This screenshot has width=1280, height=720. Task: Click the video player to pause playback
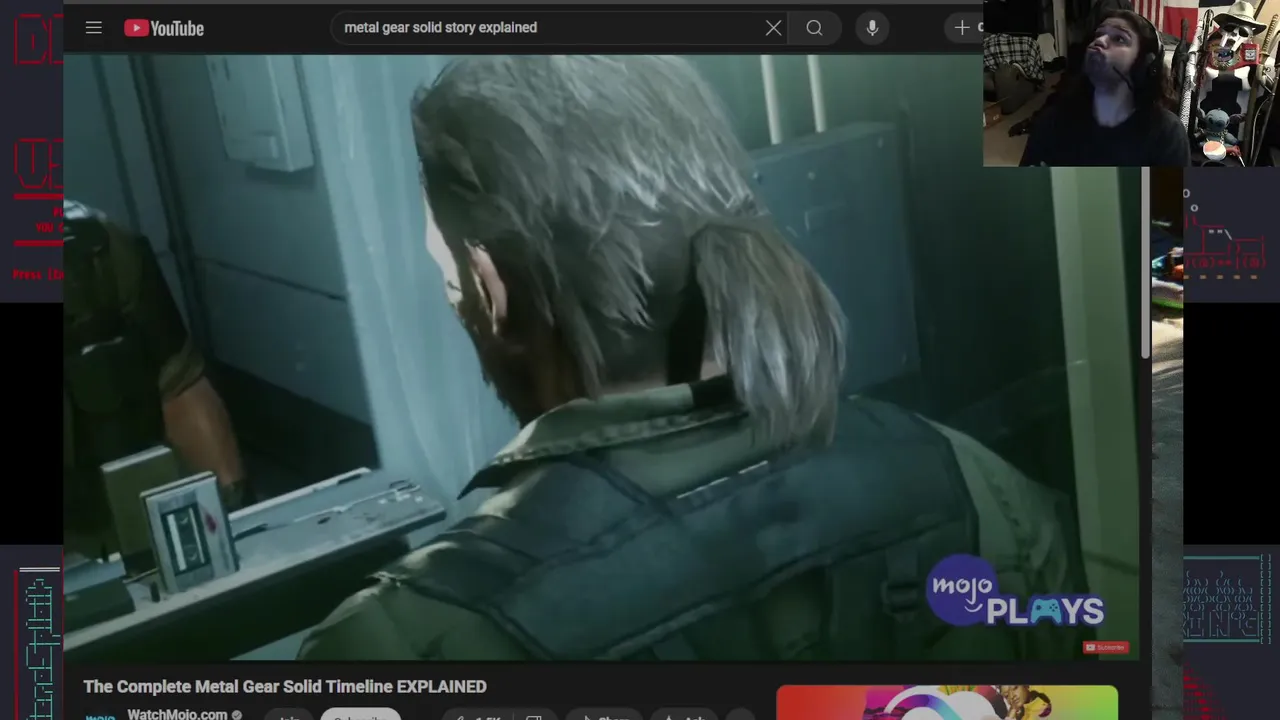click(x=600, y=357)
